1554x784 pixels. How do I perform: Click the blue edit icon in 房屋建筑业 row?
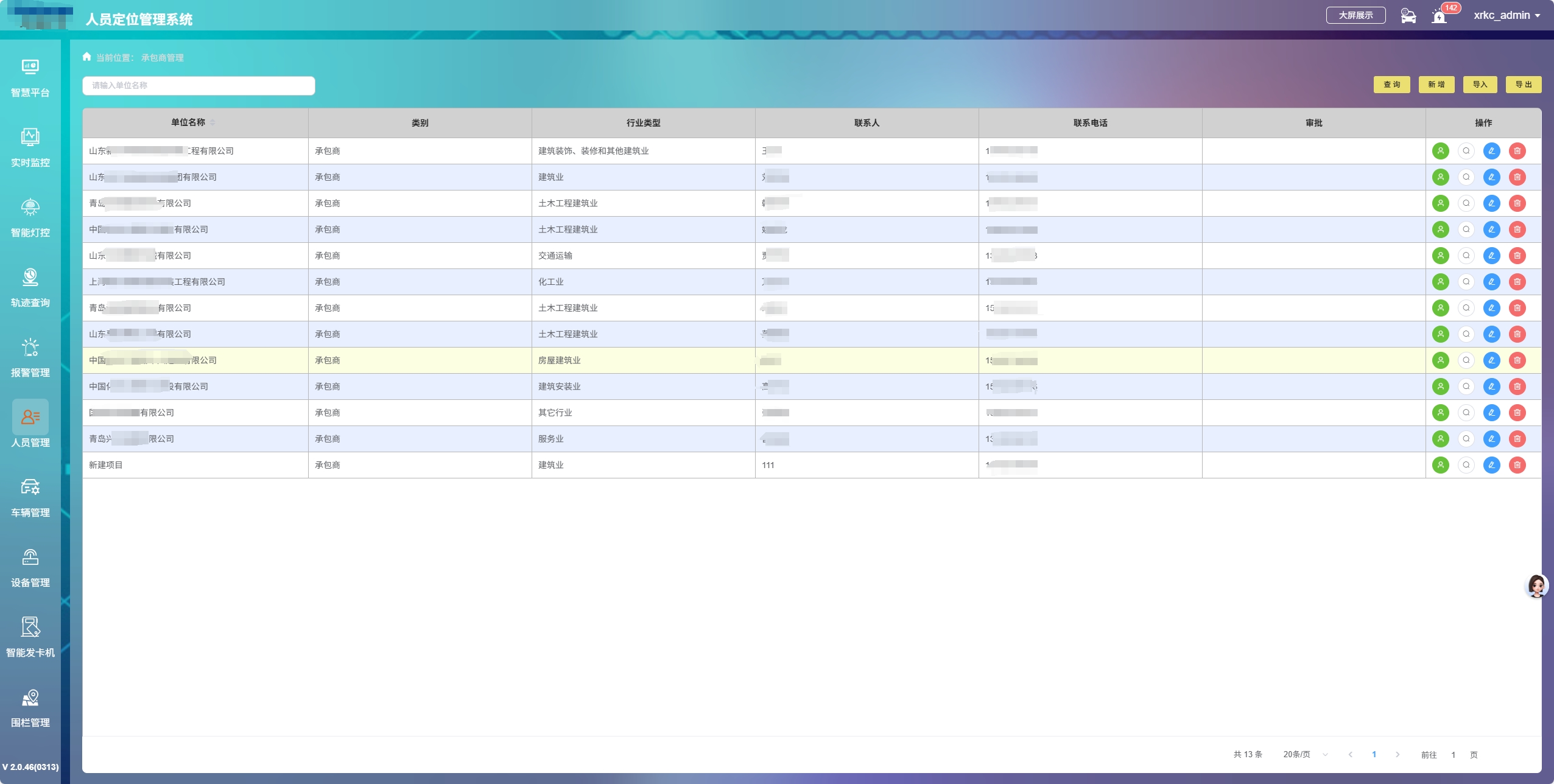pos(1491,360)
